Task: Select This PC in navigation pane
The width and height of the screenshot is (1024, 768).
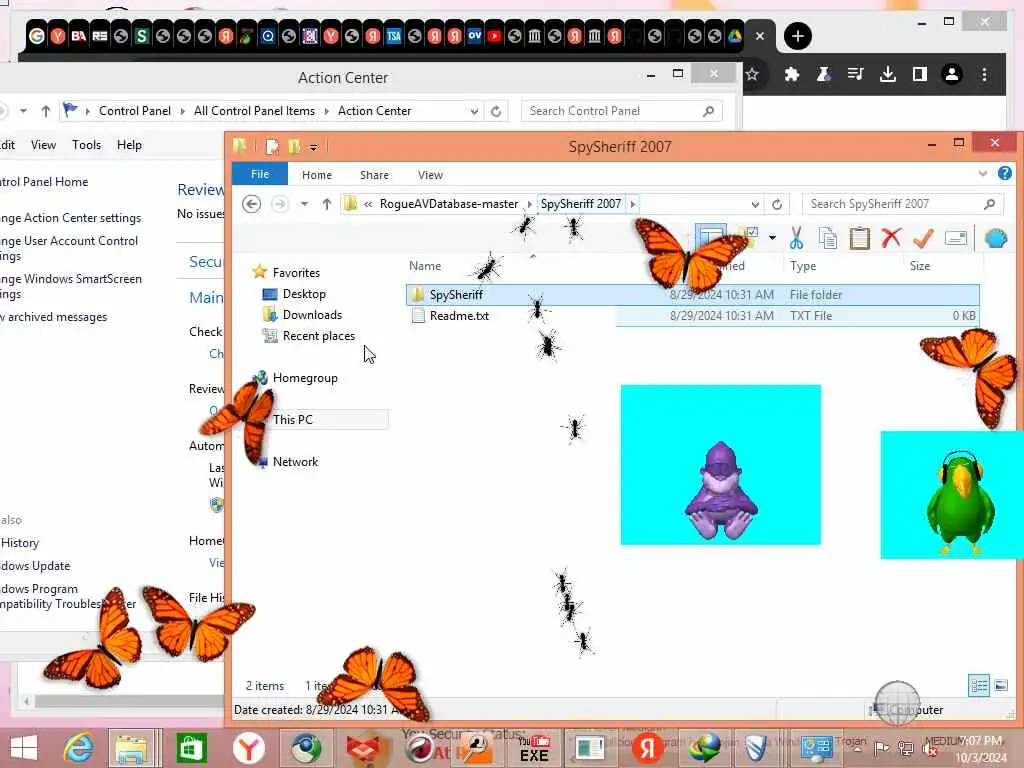Action: pos(293,419)
